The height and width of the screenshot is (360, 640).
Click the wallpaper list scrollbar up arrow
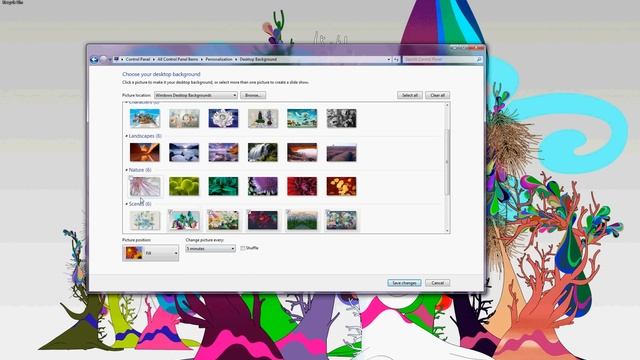pyautogui.click(x=447, y=105)
